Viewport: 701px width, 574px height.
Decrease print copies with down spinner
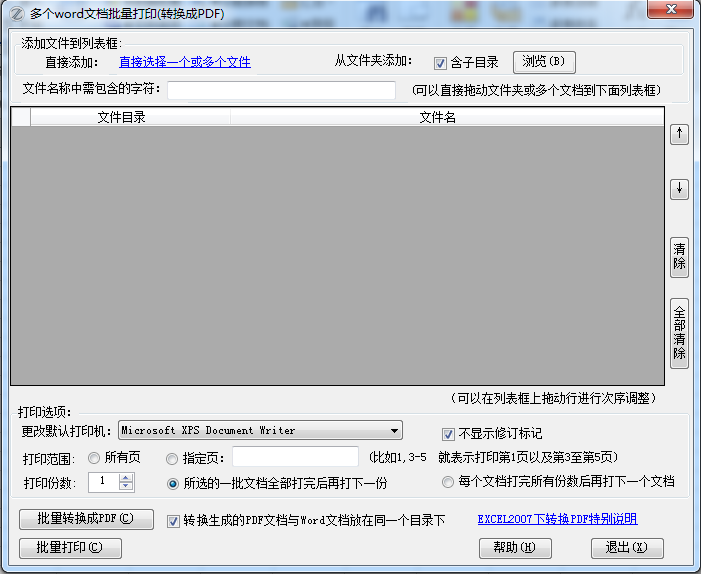(x=126, y=487)
